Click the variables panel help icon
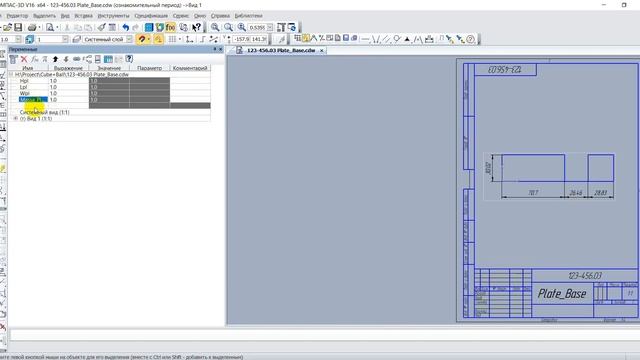The width and height of the screenshot is (640, 360). pos(129,59)
